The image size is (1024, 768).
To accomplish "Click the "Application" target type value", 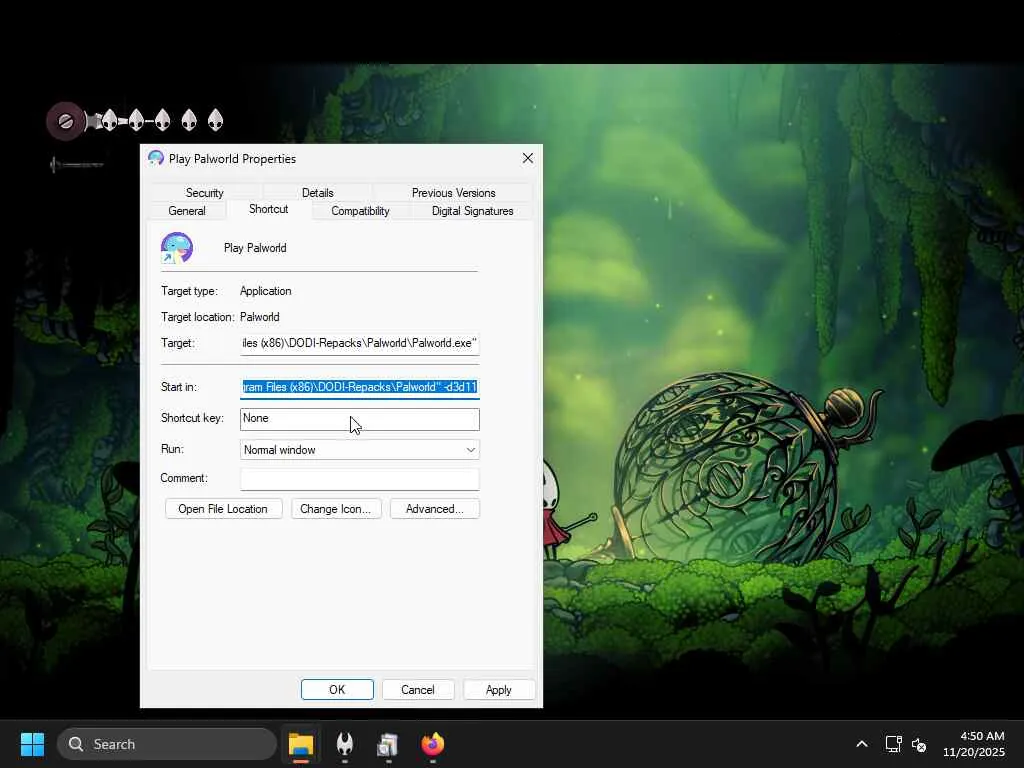I will [x=266, y=291].
